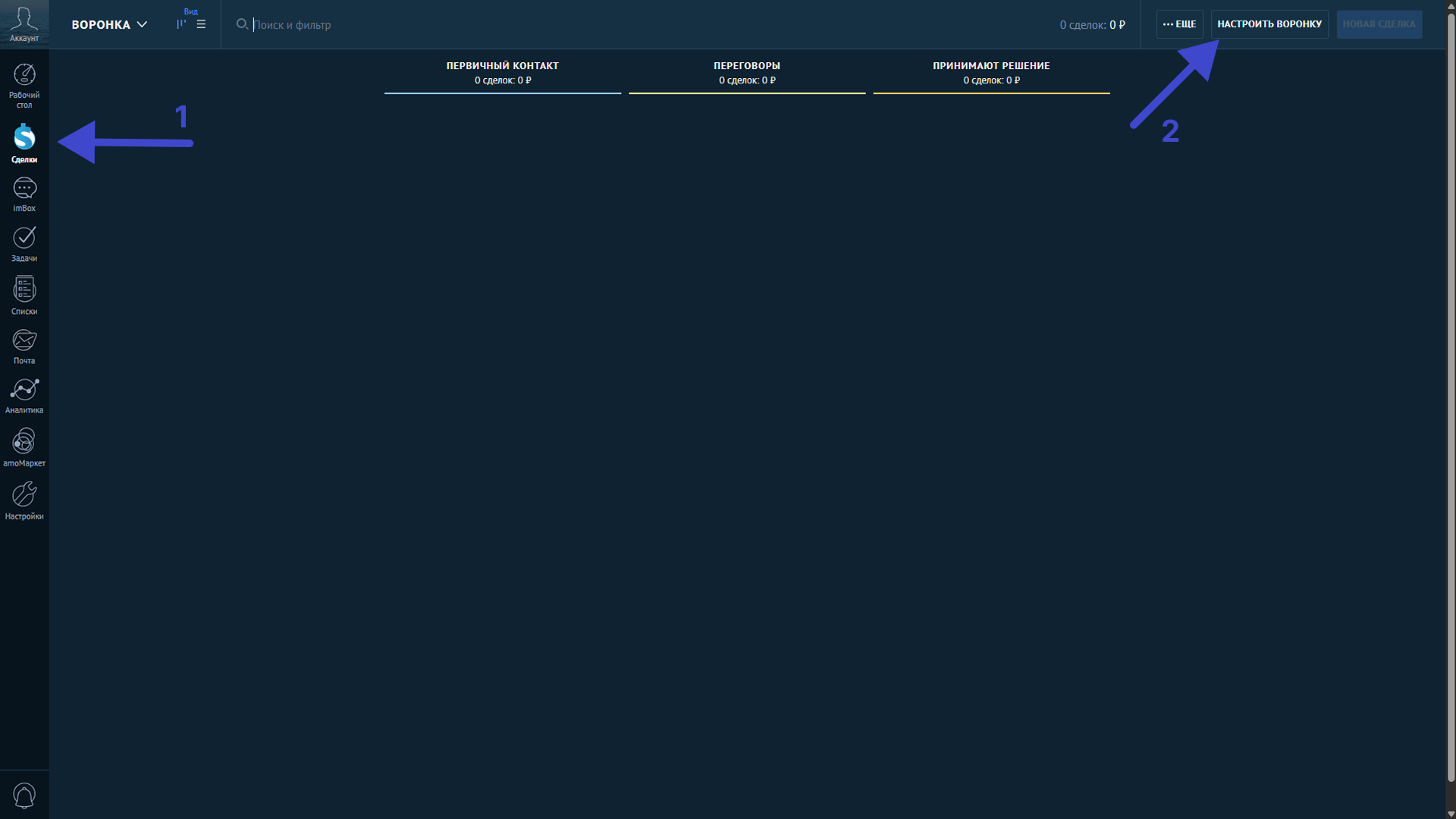Open the Аккаунт profile icon

coord(24,24)
